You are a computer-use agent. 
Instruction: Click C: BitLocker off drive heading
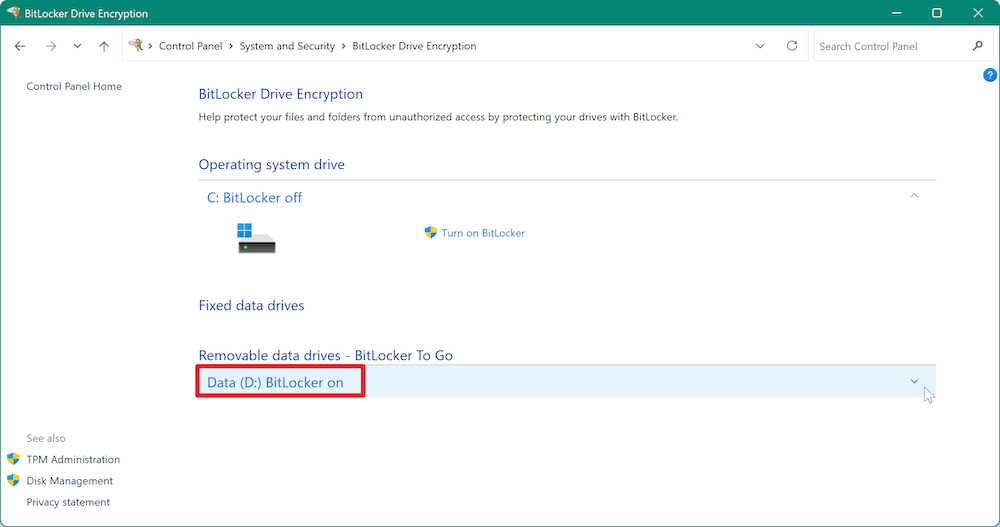254,198
